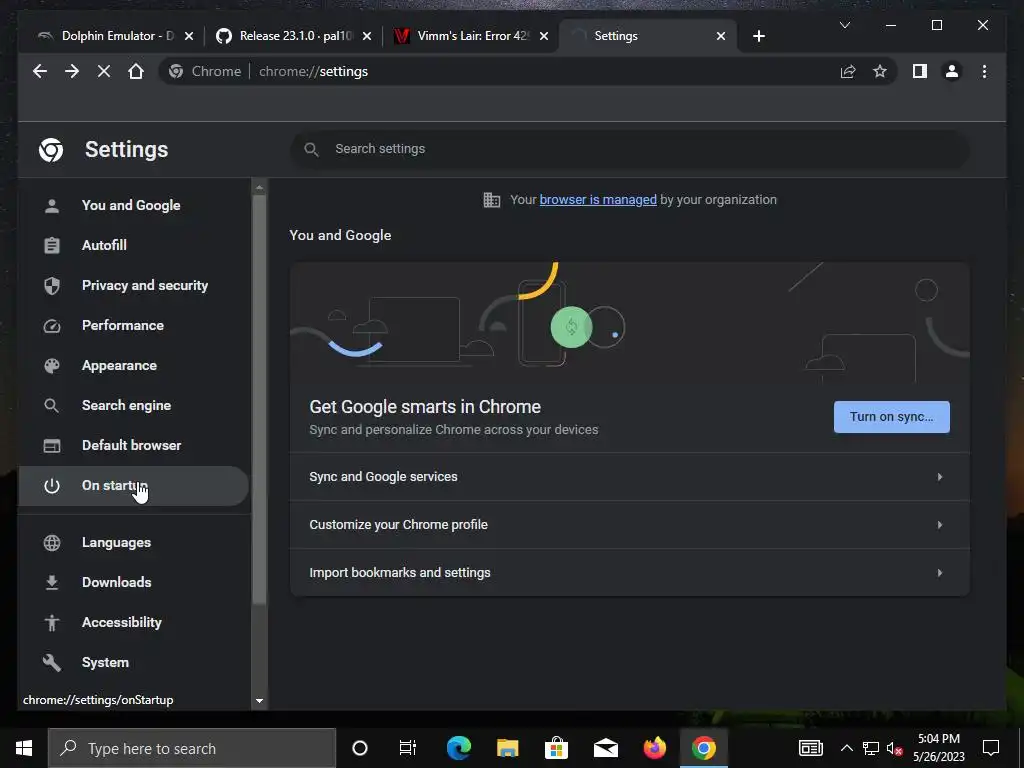Image resolution: width=1024 pixels, height=768 pixels.
Task: Switch to the Dolphin Emulator tab
Action: coord(114,36)
